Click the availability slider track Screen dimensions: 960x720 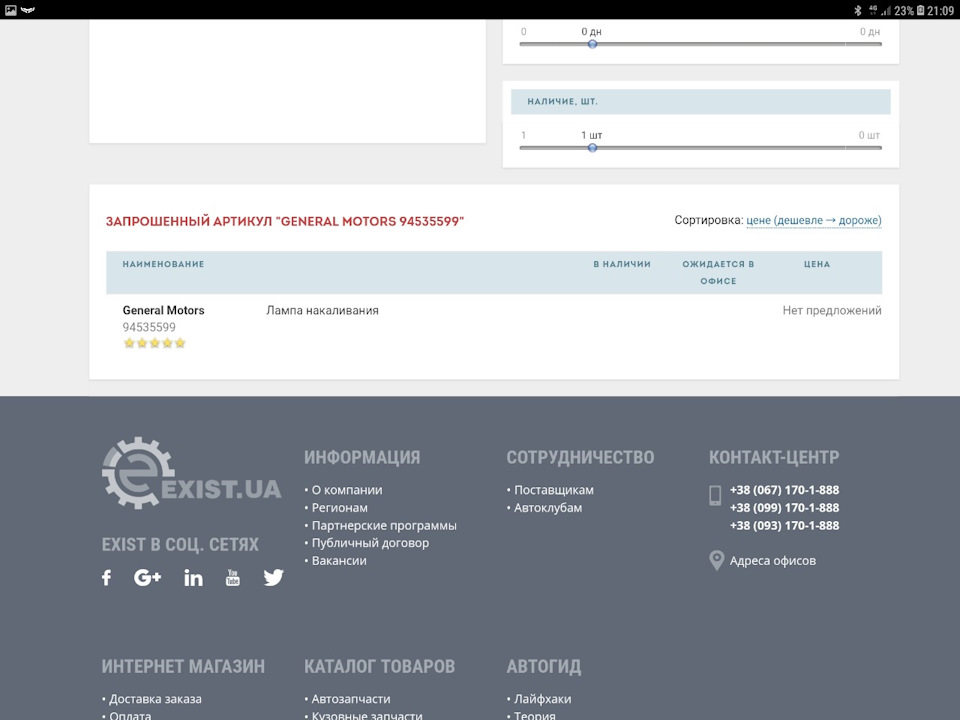(700, 148)
